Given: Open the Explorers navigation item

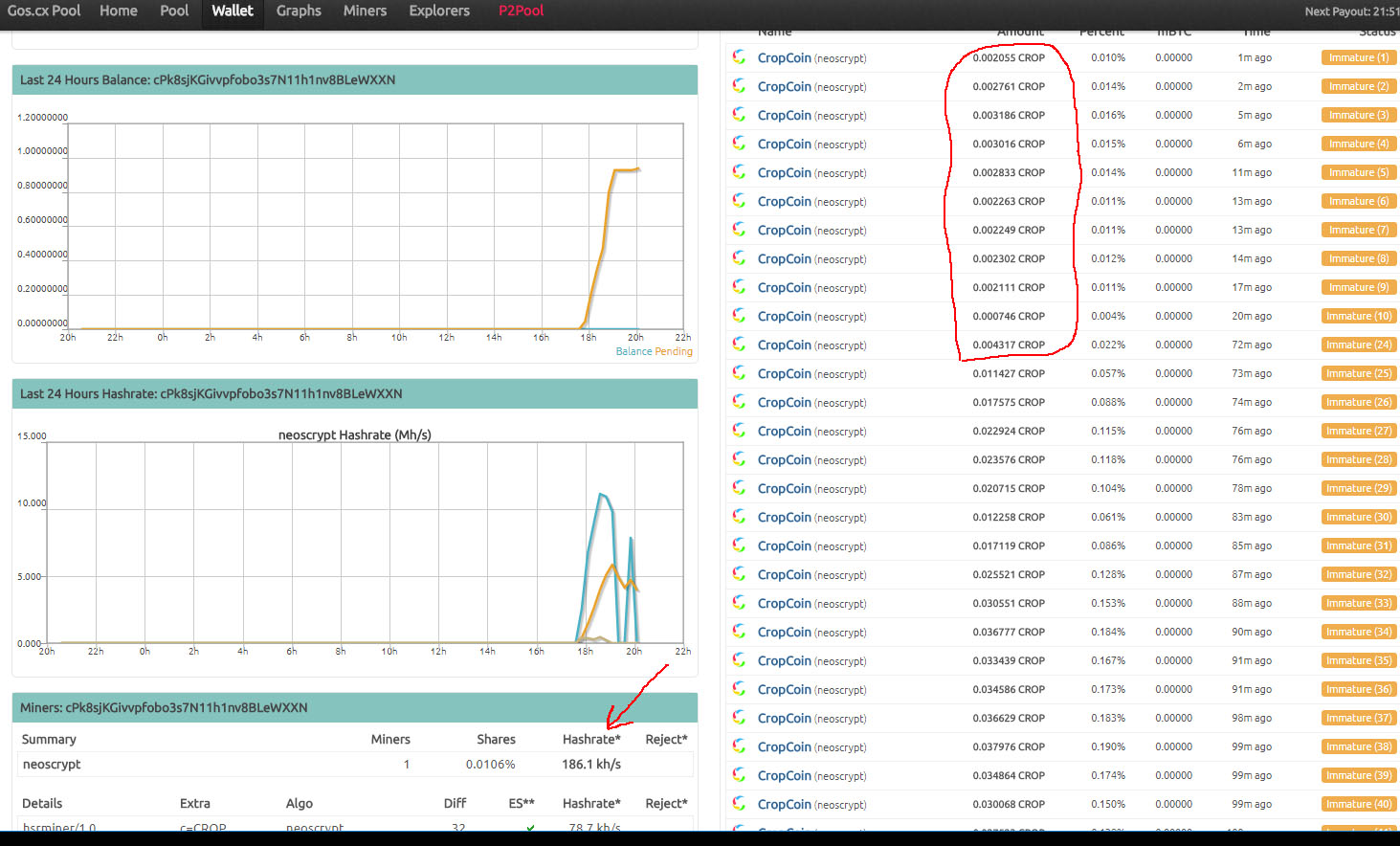Looking at the screenshot, I should point(439,11).
